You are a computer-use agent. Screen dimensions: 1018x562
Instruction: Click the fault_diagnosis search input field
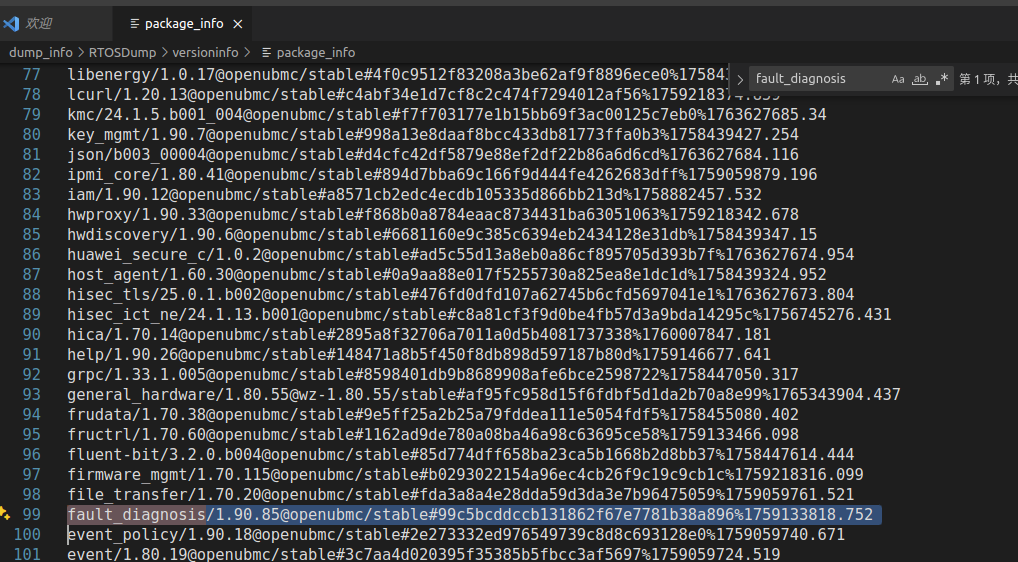(819, 79)
